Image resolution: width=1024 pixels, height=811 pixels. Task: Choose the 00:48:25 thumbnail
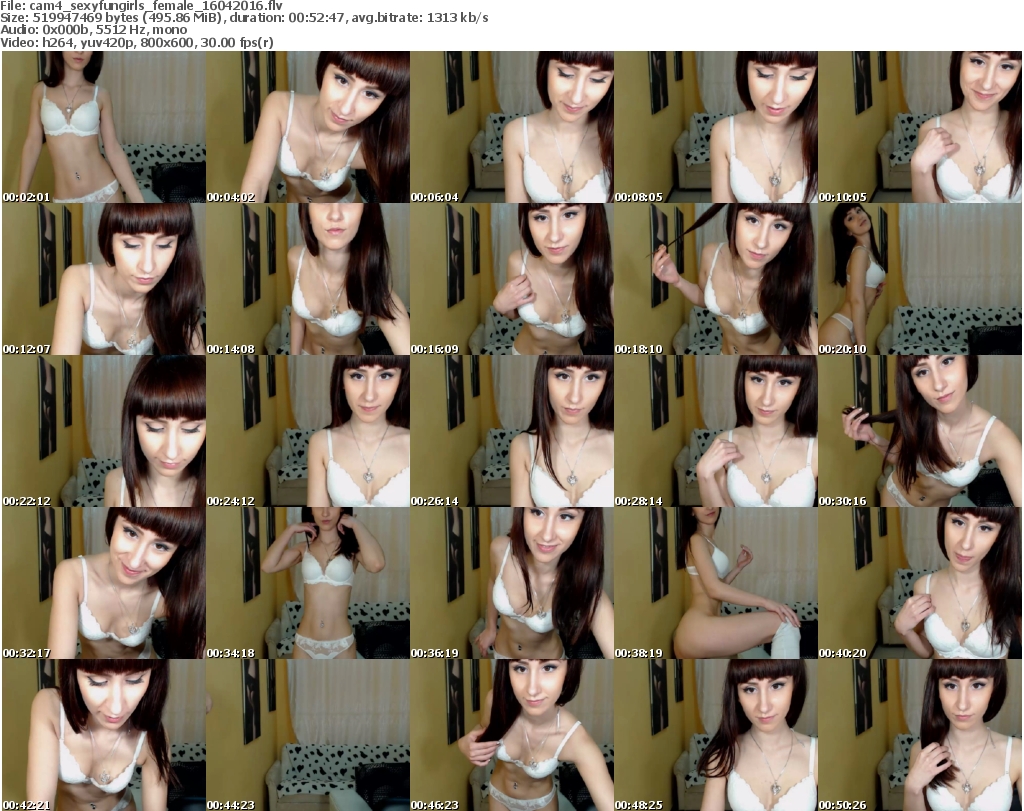click(716, 735)
